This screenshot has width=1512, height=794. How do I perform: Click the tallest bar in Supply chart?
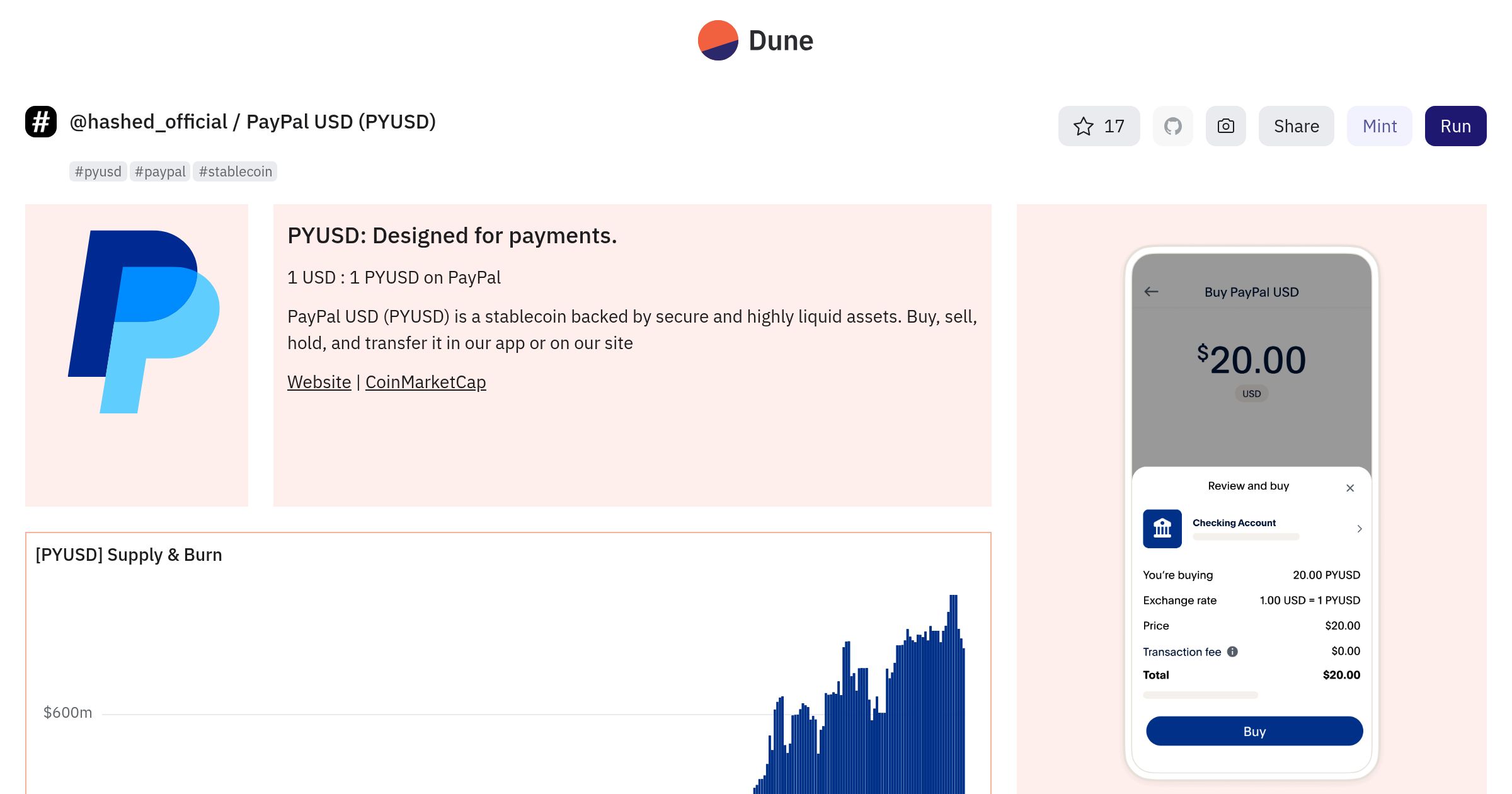[x=953, y=694]
